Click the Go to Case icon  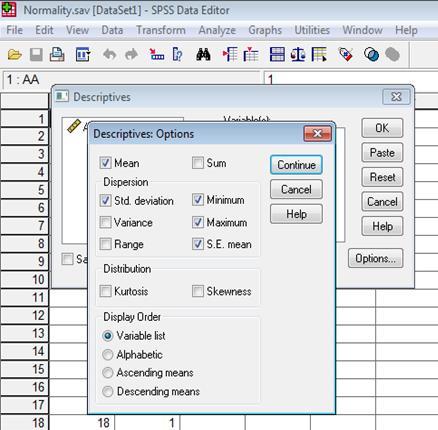(156, 54)
